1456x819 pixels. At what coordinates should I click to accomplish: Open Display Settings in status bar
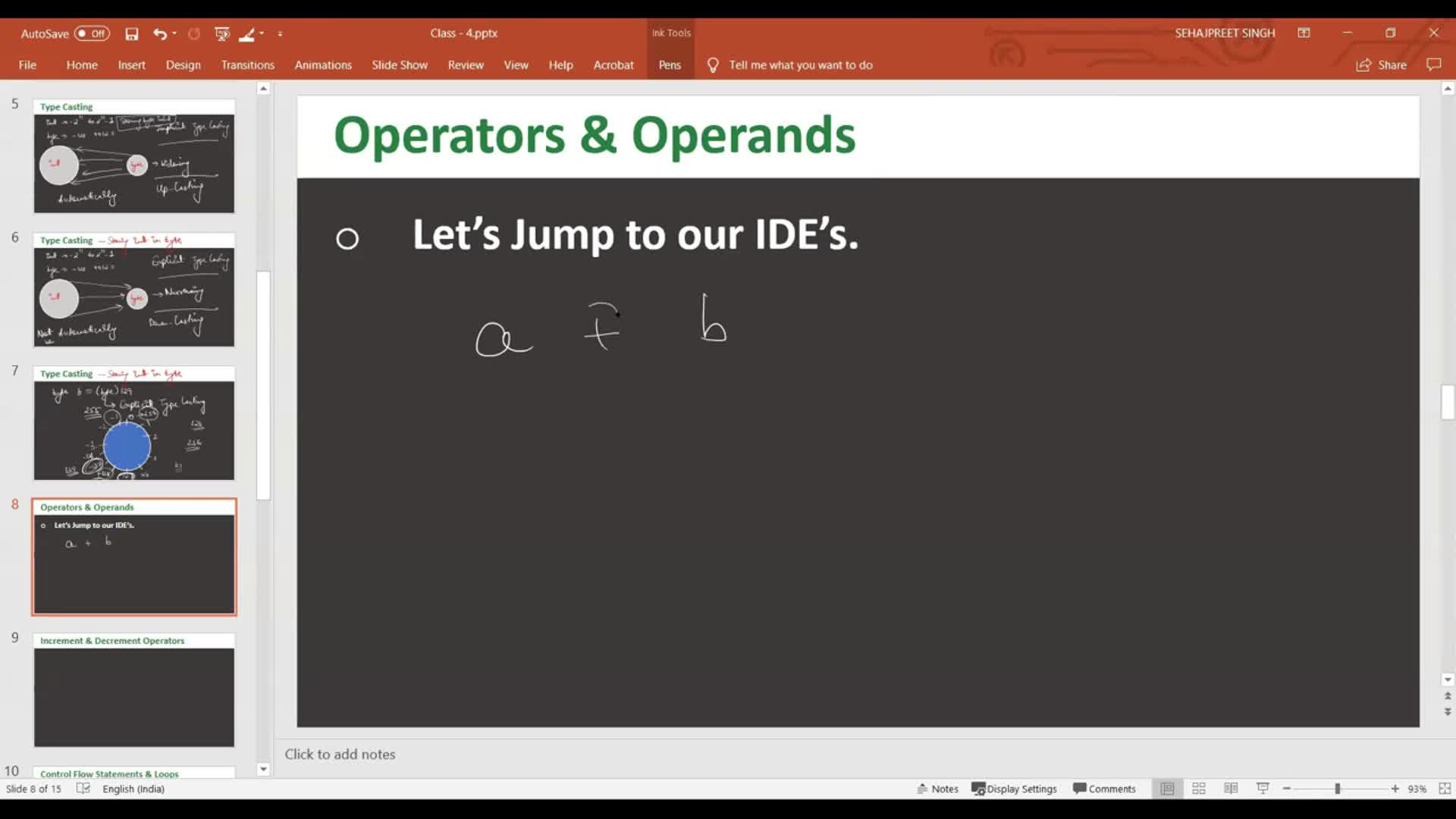(x=1014, y=789)
